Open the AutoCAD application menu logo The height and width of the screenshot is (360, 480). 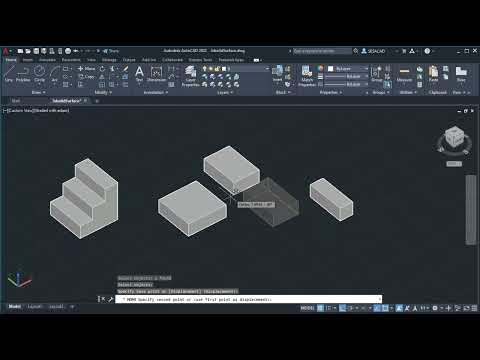coord(6,51)
